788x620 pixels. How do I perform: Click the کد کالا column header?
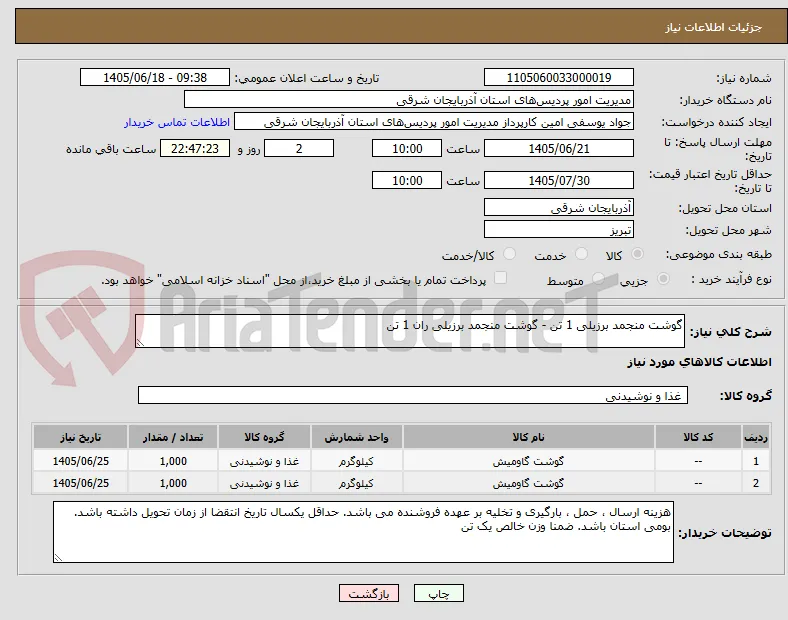[698, 437]
